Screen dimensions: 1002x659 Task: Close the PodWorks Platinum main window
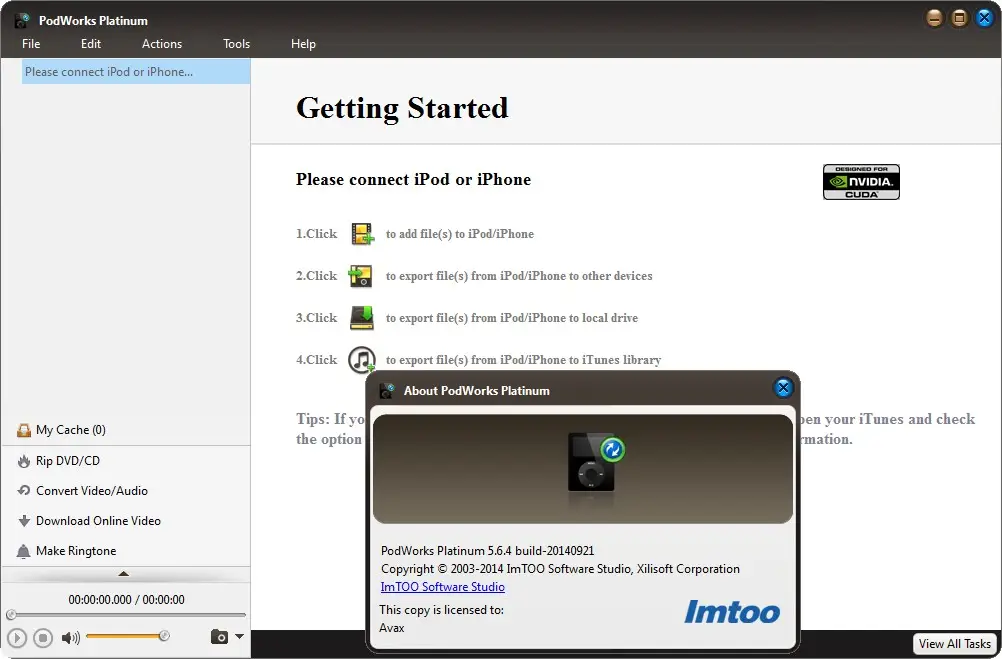984,18
